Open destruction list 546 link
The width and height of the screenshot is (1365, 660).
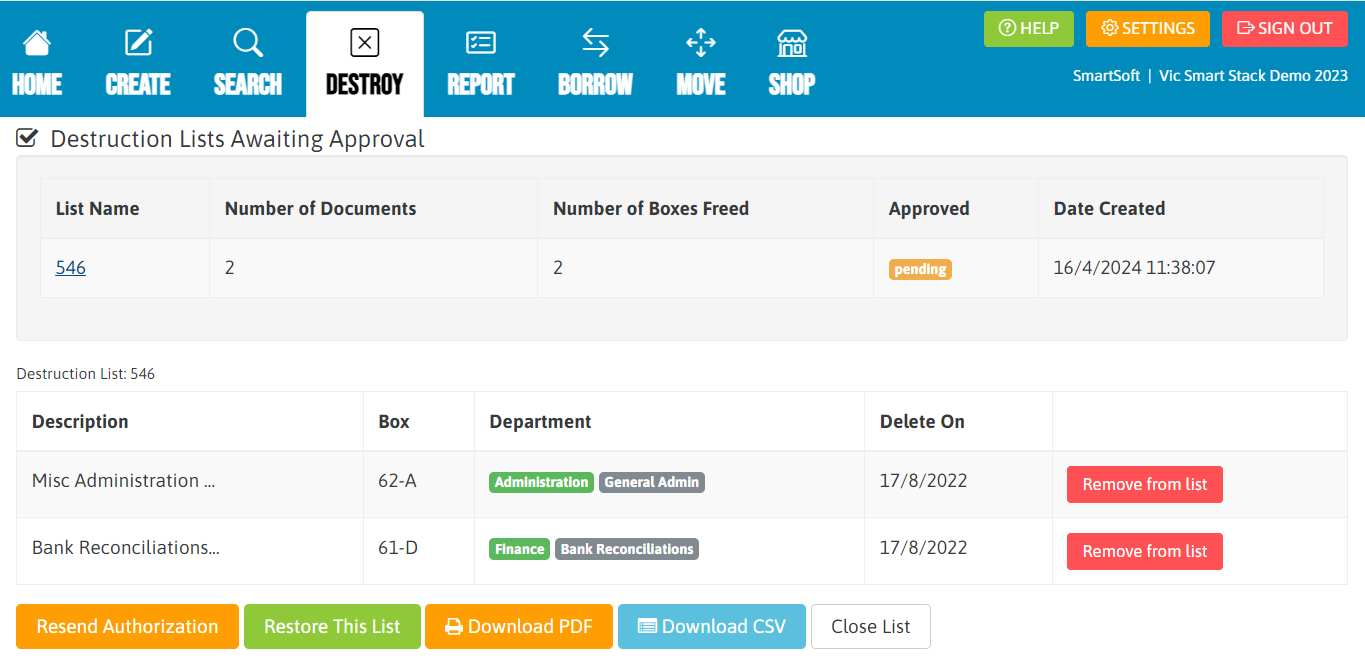[71, 267]
